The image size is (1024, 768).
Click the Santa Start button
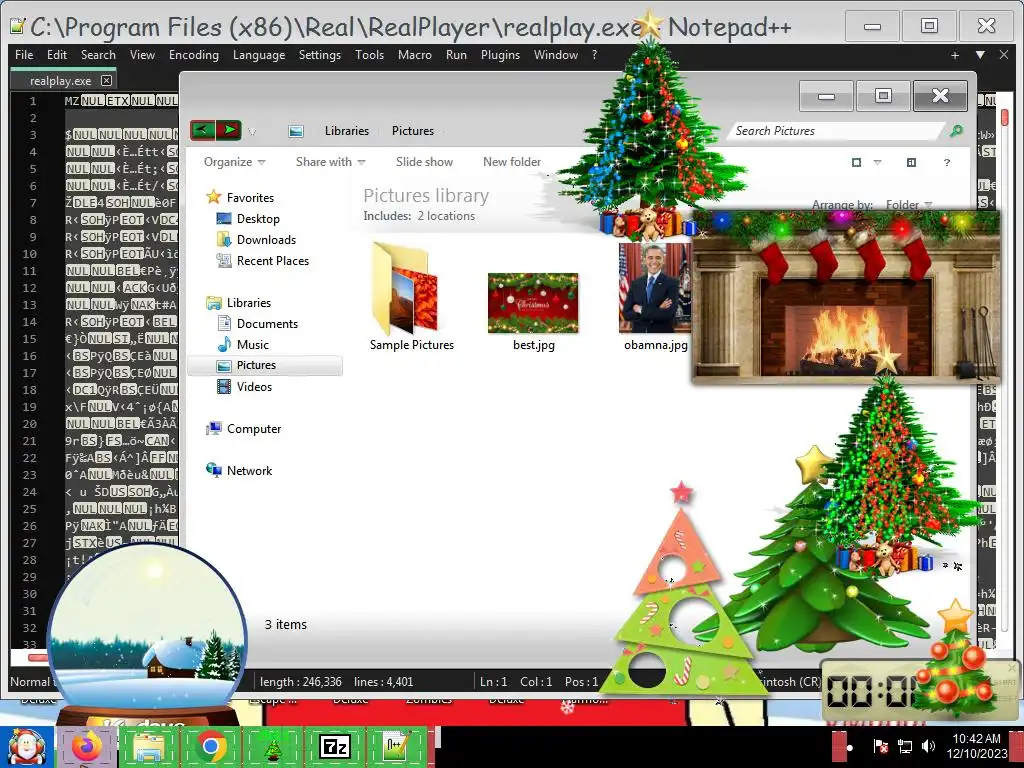point(26,746)
